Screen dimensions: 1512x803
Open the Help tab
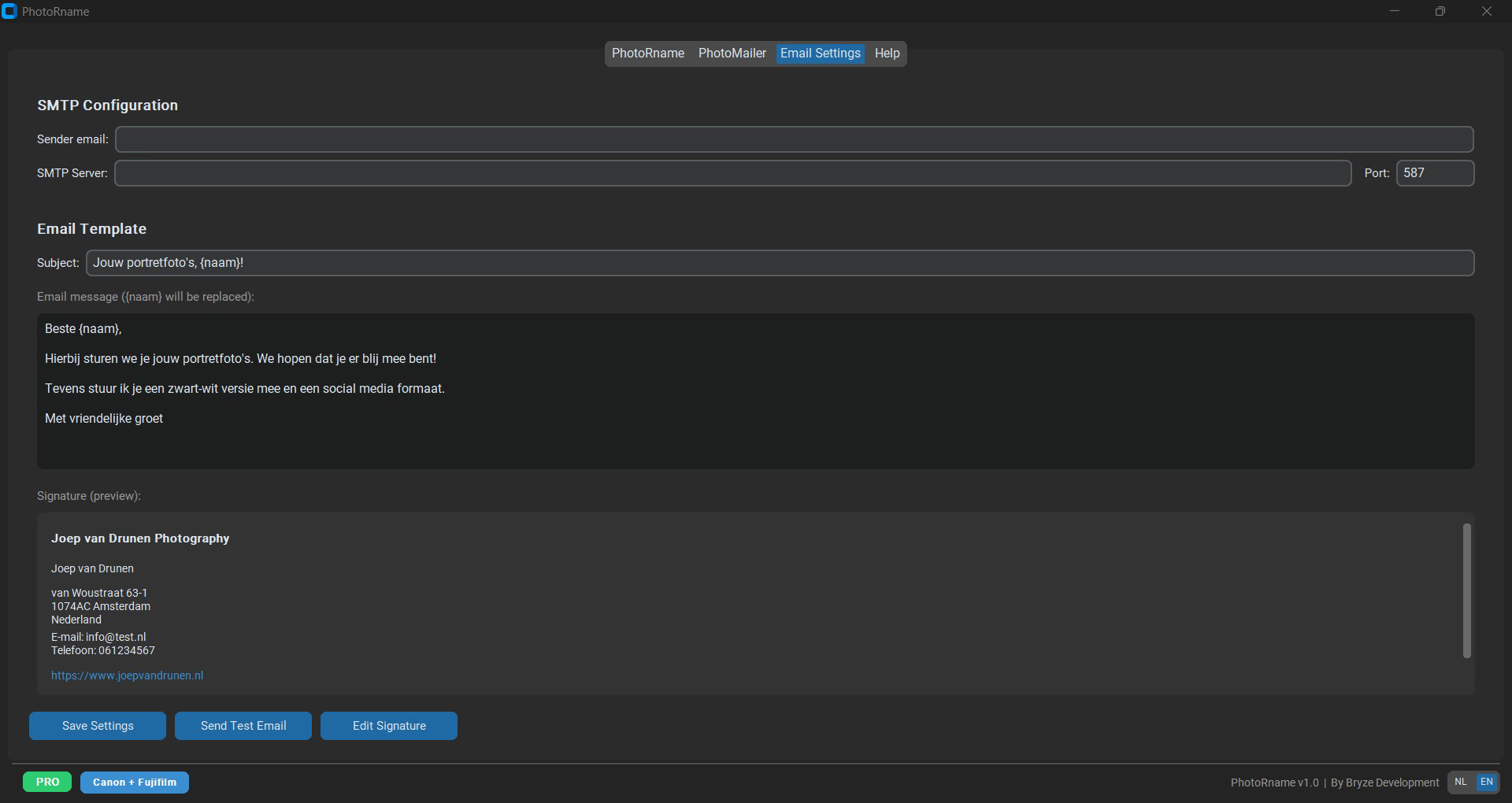887,54
